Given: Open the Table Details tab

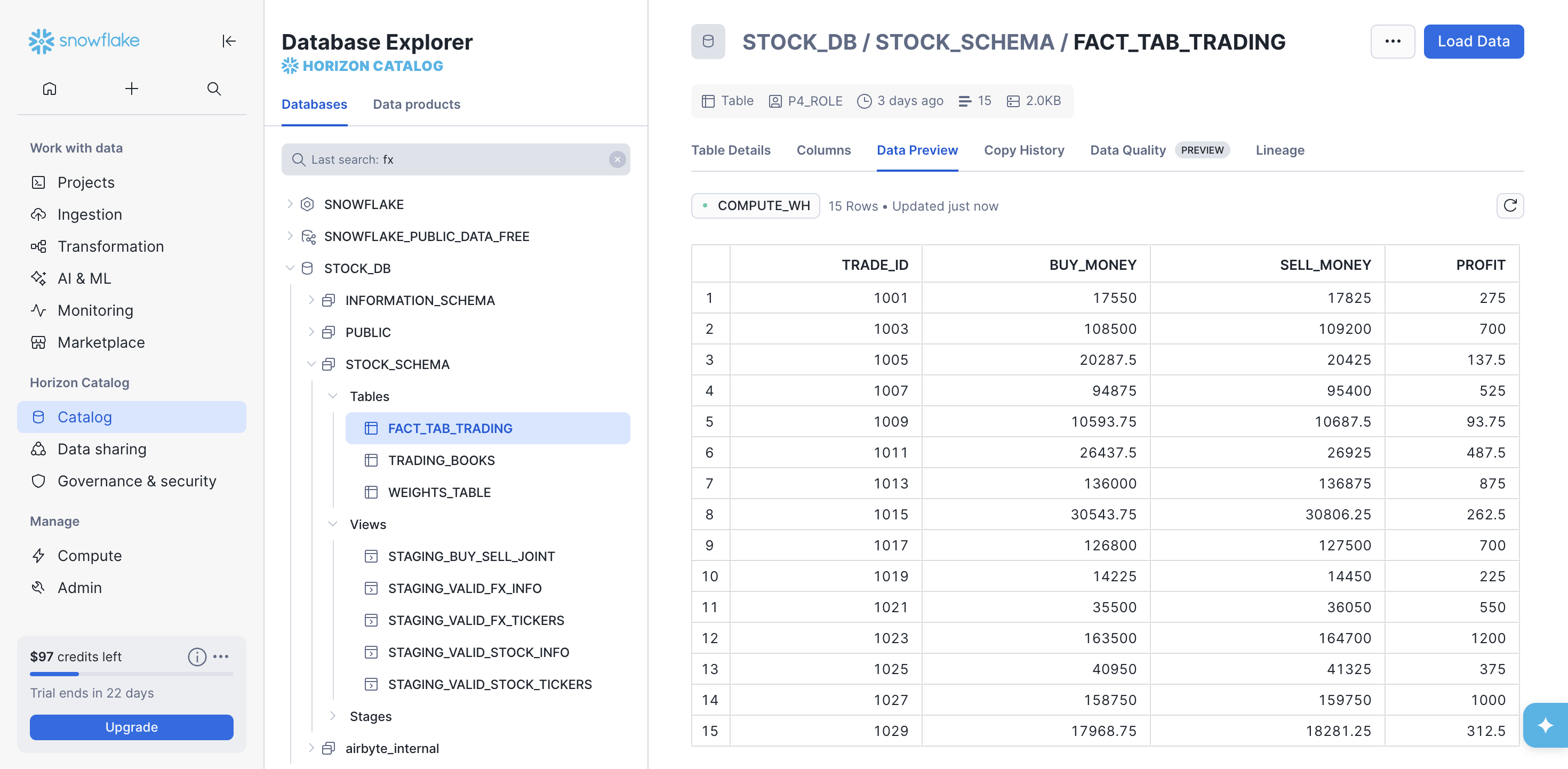Looking at the screenshot, I should 731,150.
